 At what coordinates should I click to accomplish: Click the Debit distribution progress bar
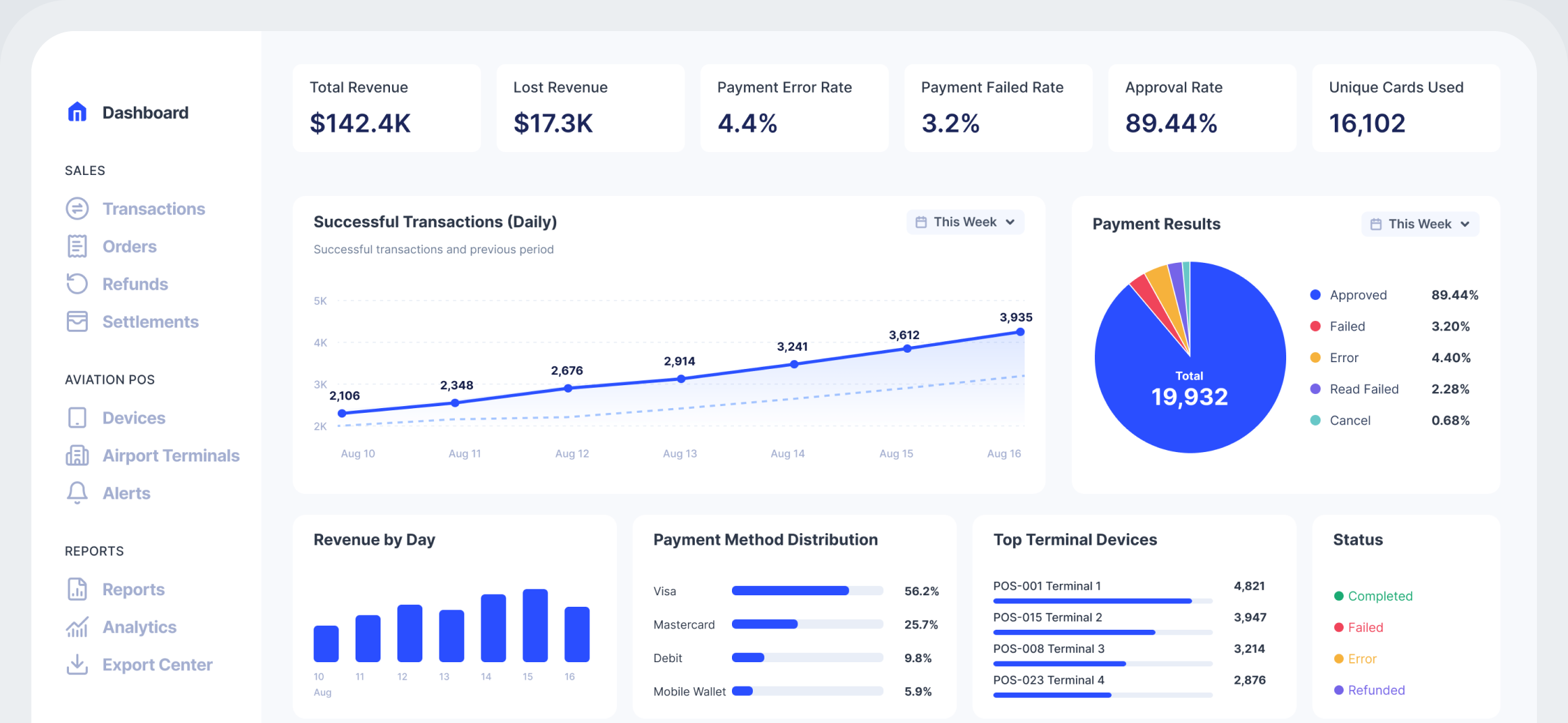[808, 657]
